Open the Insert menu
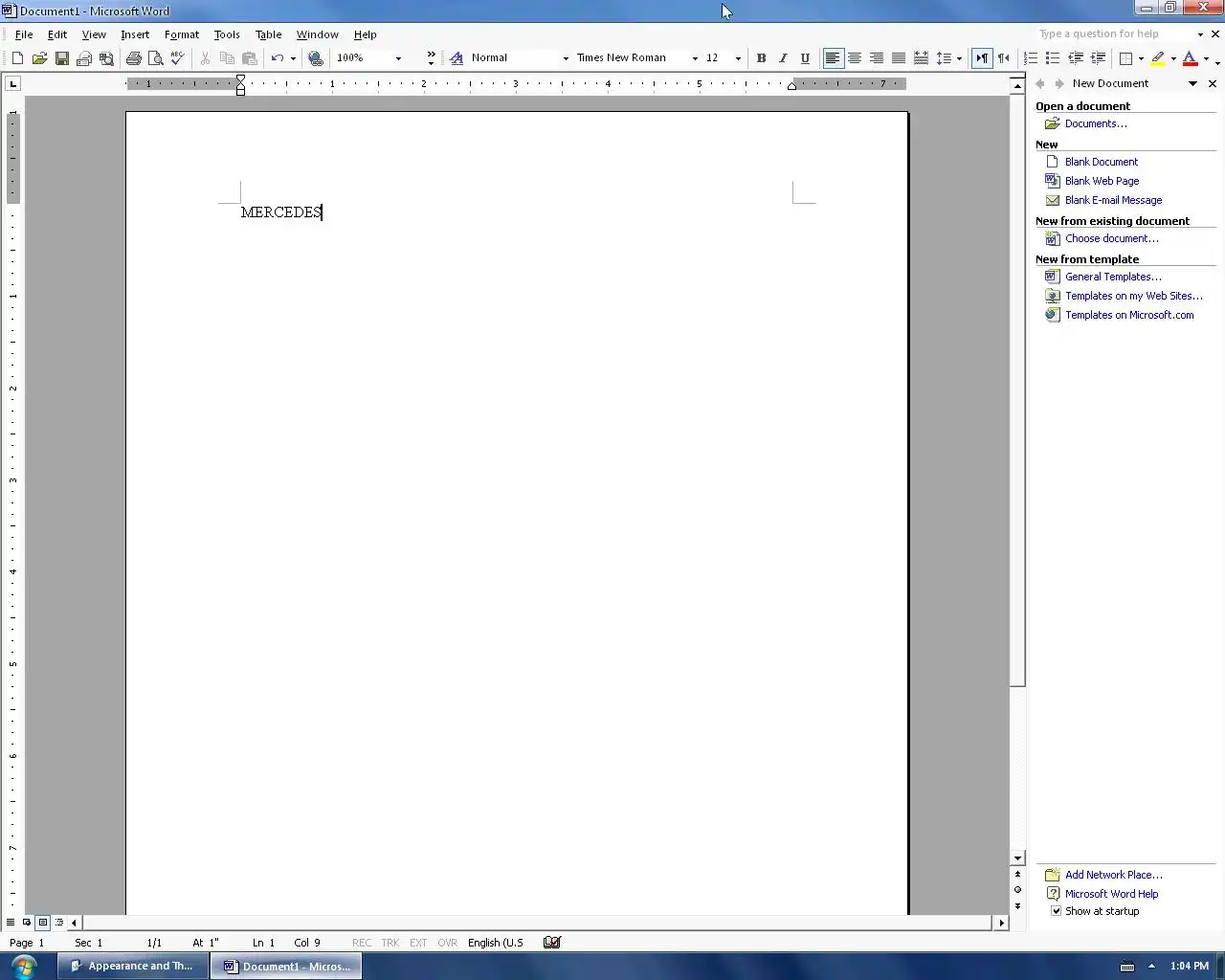1225x980 pixels. tap(135, 34)
